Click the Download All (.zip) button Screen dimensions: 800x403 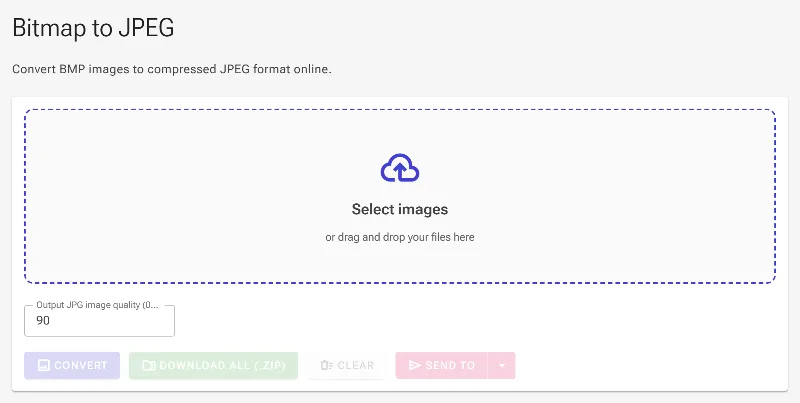click(x=213, y=365)
